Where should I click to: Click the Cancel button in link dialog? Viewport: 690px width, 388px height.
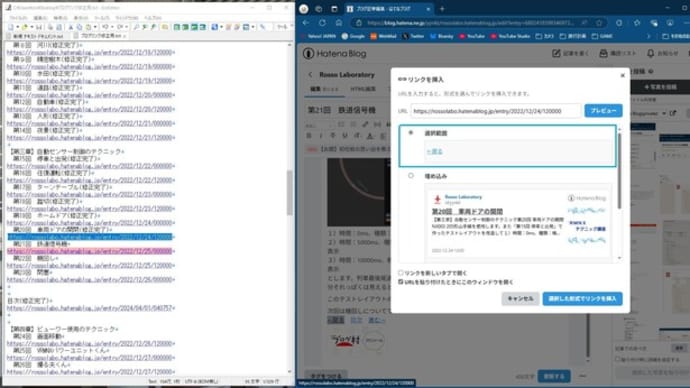coord(520,299)
